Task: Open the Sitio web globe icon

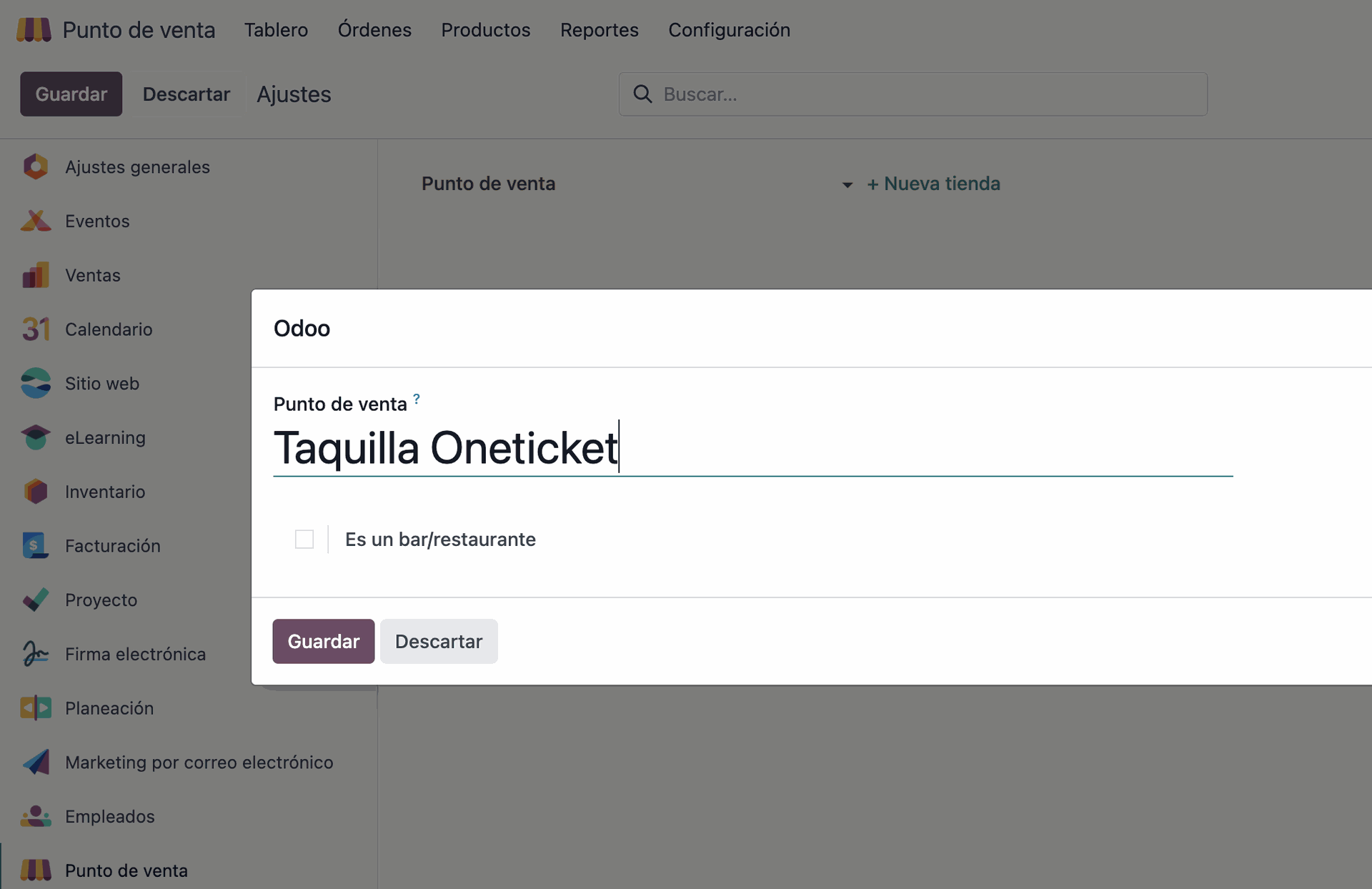Action: [x=35, y=384]
